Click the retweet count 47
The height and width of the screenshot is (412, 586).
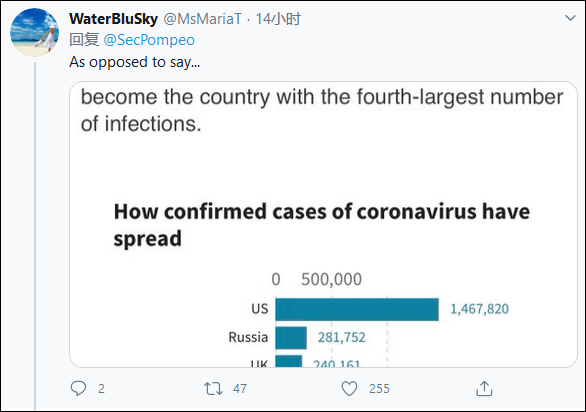(240, 389)
